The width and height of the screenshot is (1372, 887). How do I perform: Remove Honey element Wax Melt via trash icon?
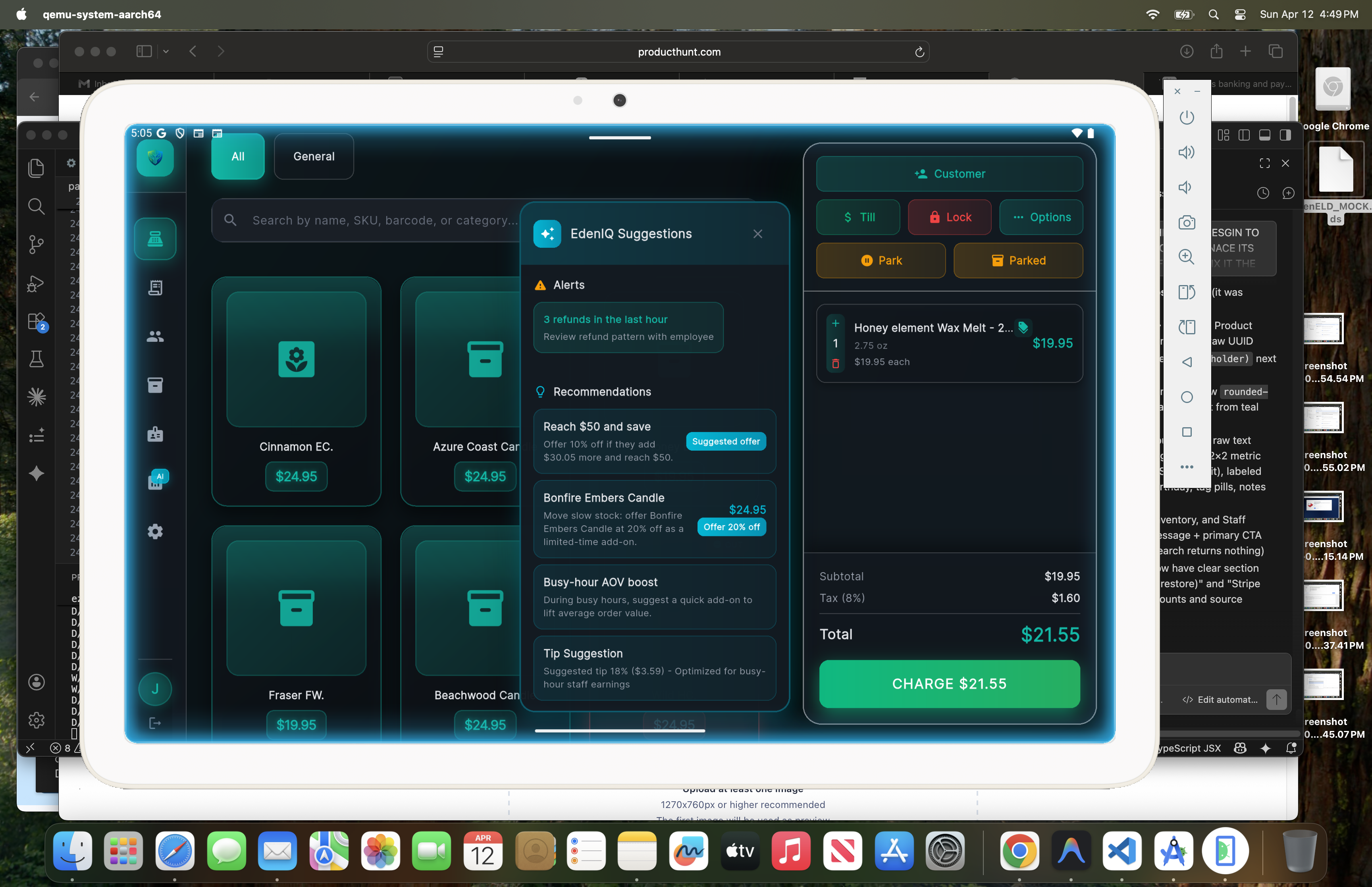pyautogui.click(x=835, y=363)
